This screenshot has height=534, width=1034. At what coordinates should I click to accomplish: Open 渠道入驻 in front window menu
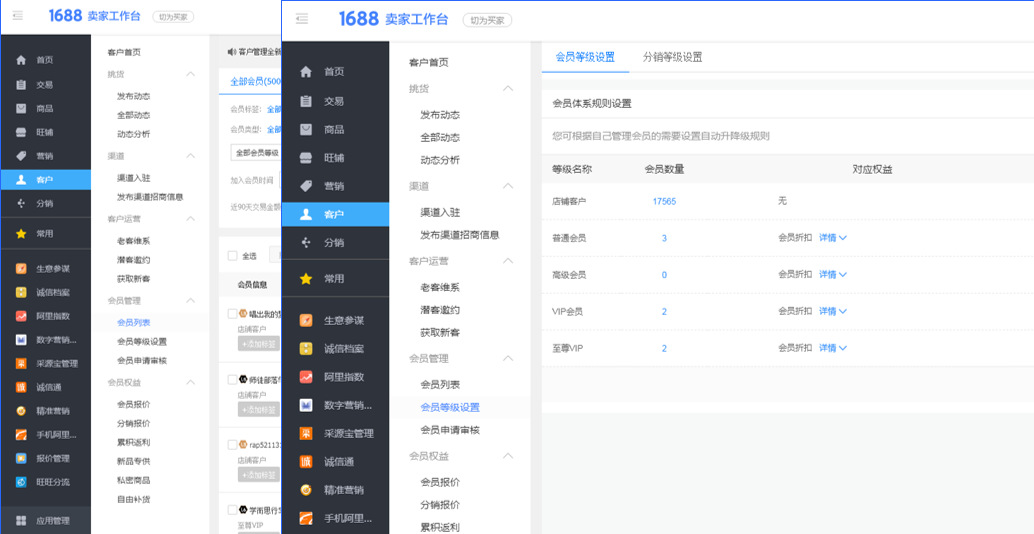pos(440,212)
